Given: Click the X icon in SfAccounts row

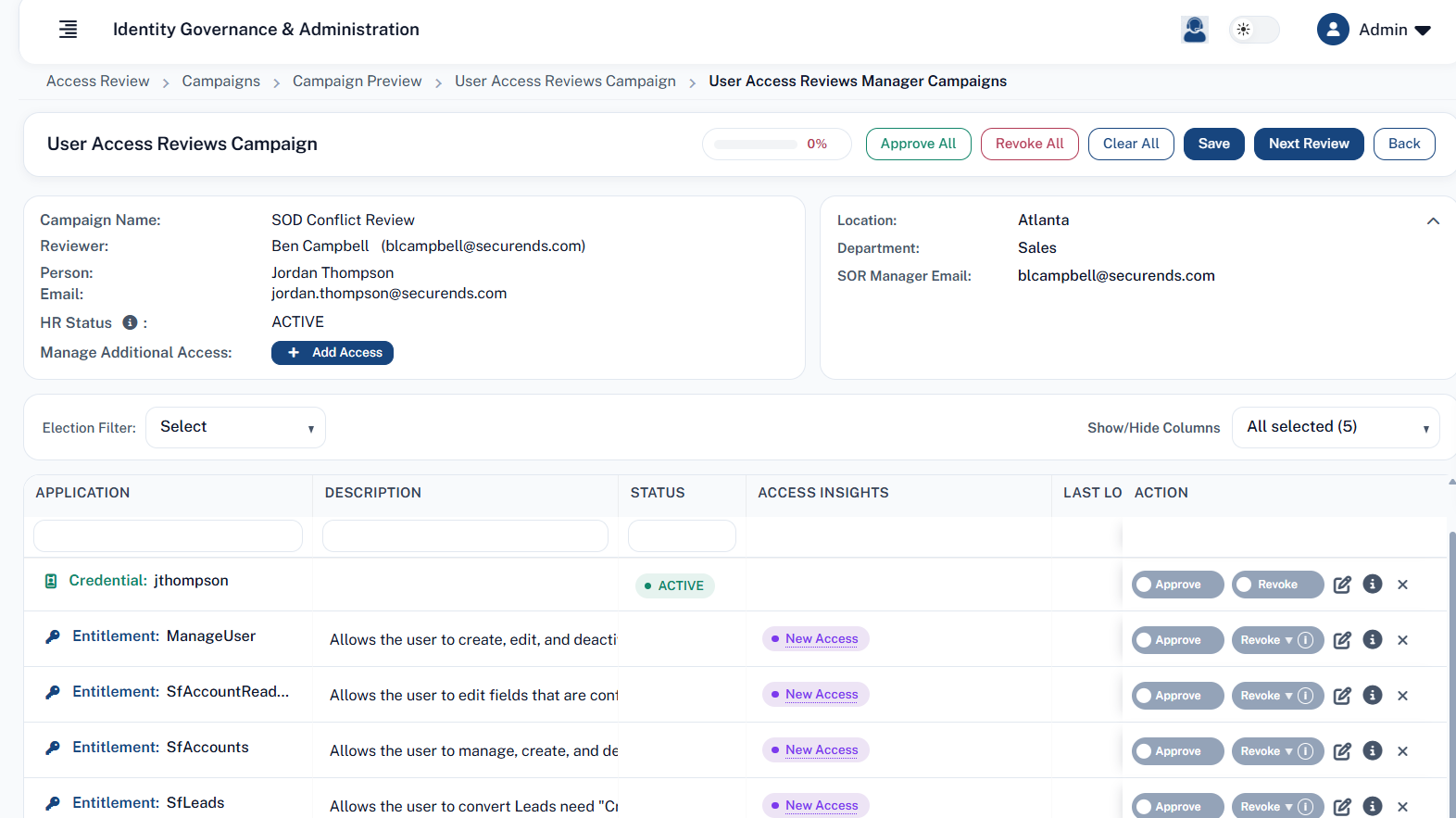Looking at the screenshot, I should (x=1402, y=751).
